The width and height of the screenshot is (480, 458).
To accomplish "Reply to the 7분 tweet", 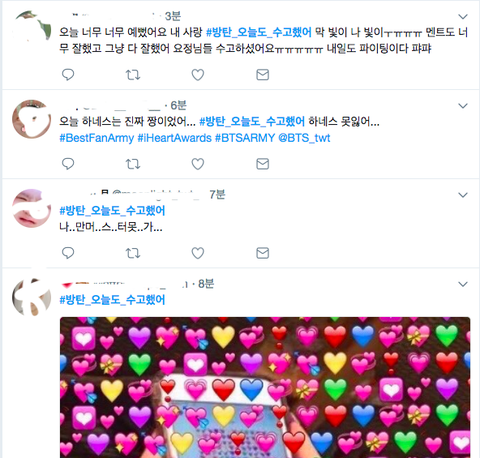I will [x=68, y=253].
